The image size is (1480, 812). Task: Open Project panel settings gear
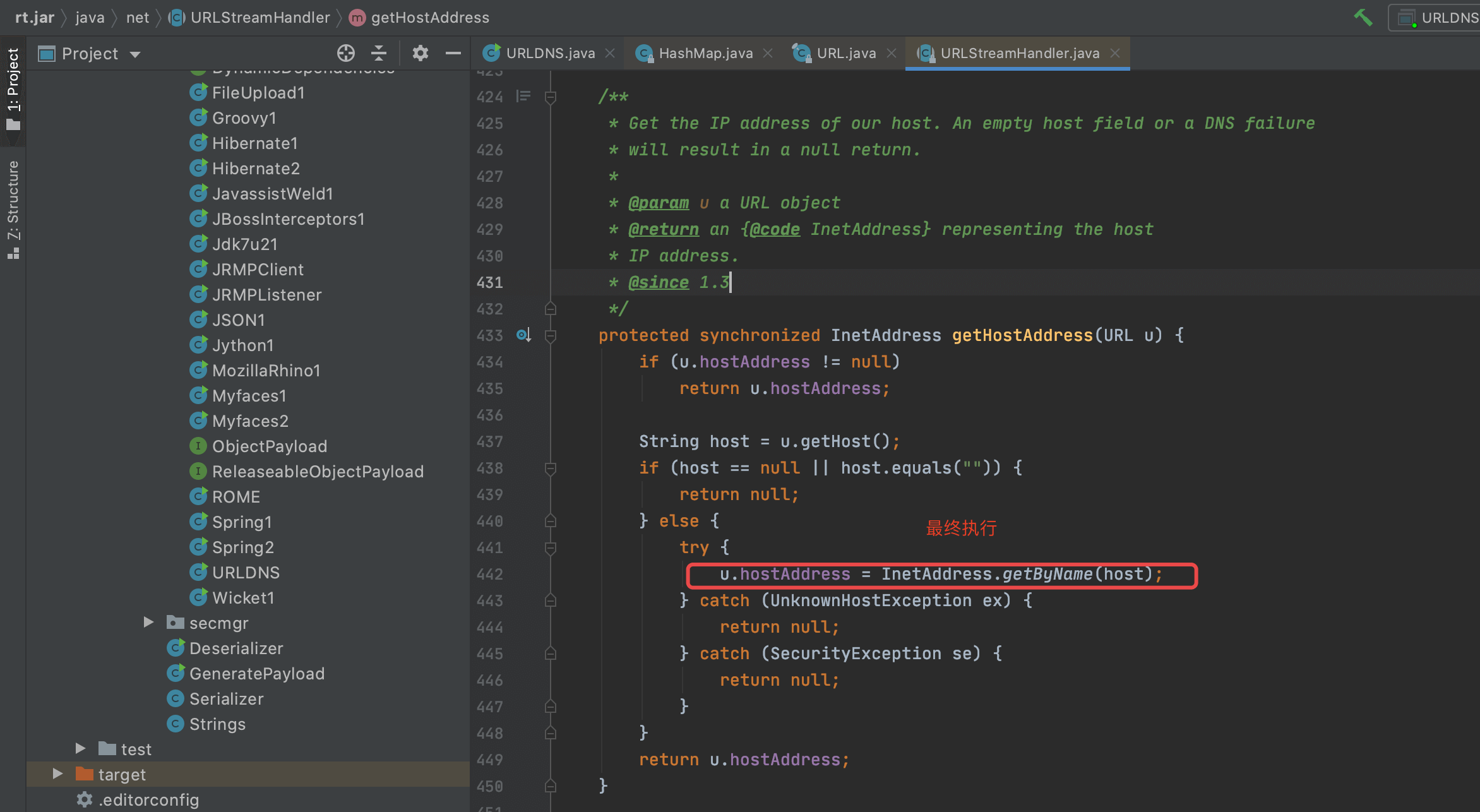pos(421,53)
